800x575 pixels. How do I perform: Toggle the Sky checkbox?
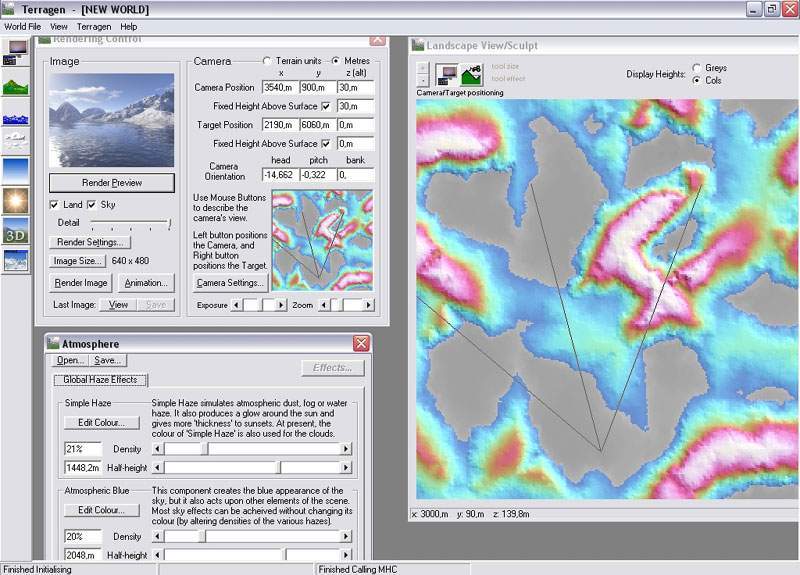coord(91,204)
